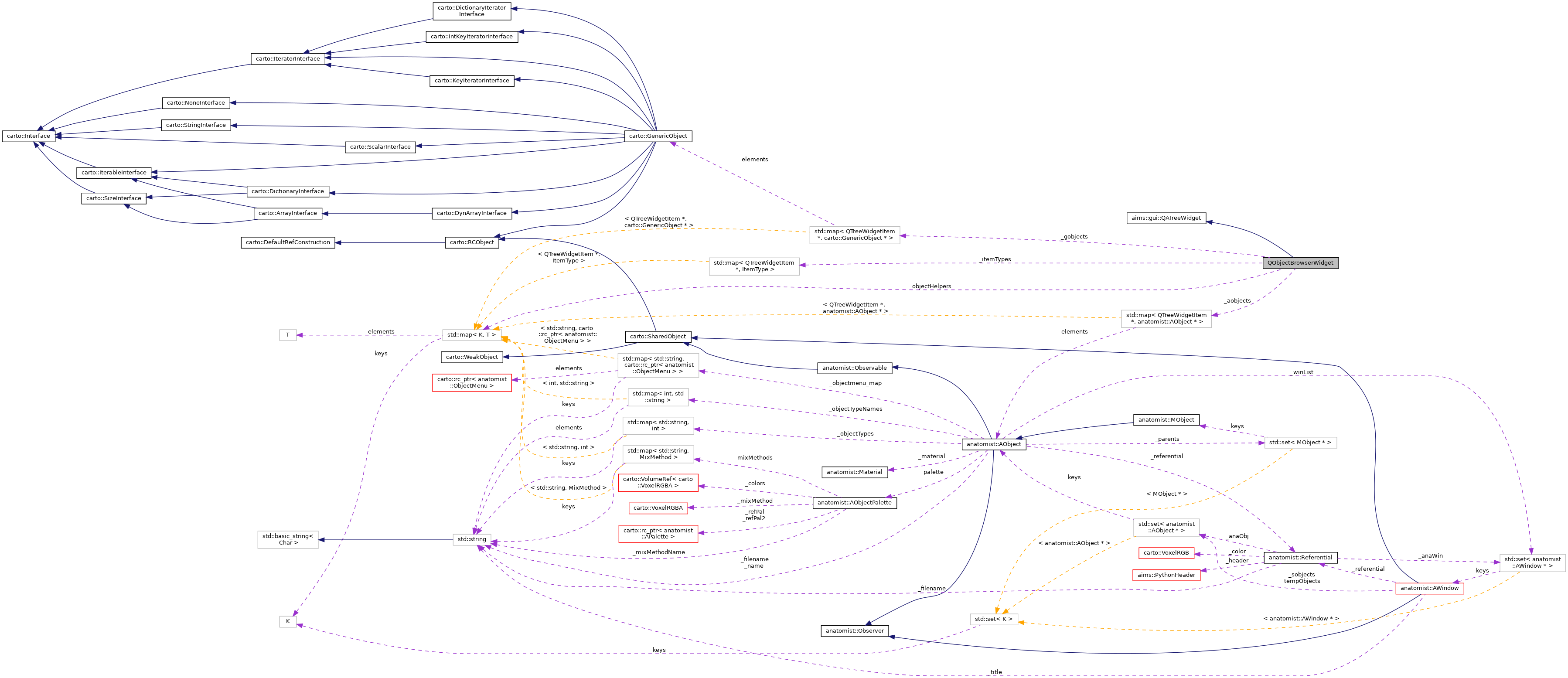Select std::map< int, std::string > node

coord(658,398)
